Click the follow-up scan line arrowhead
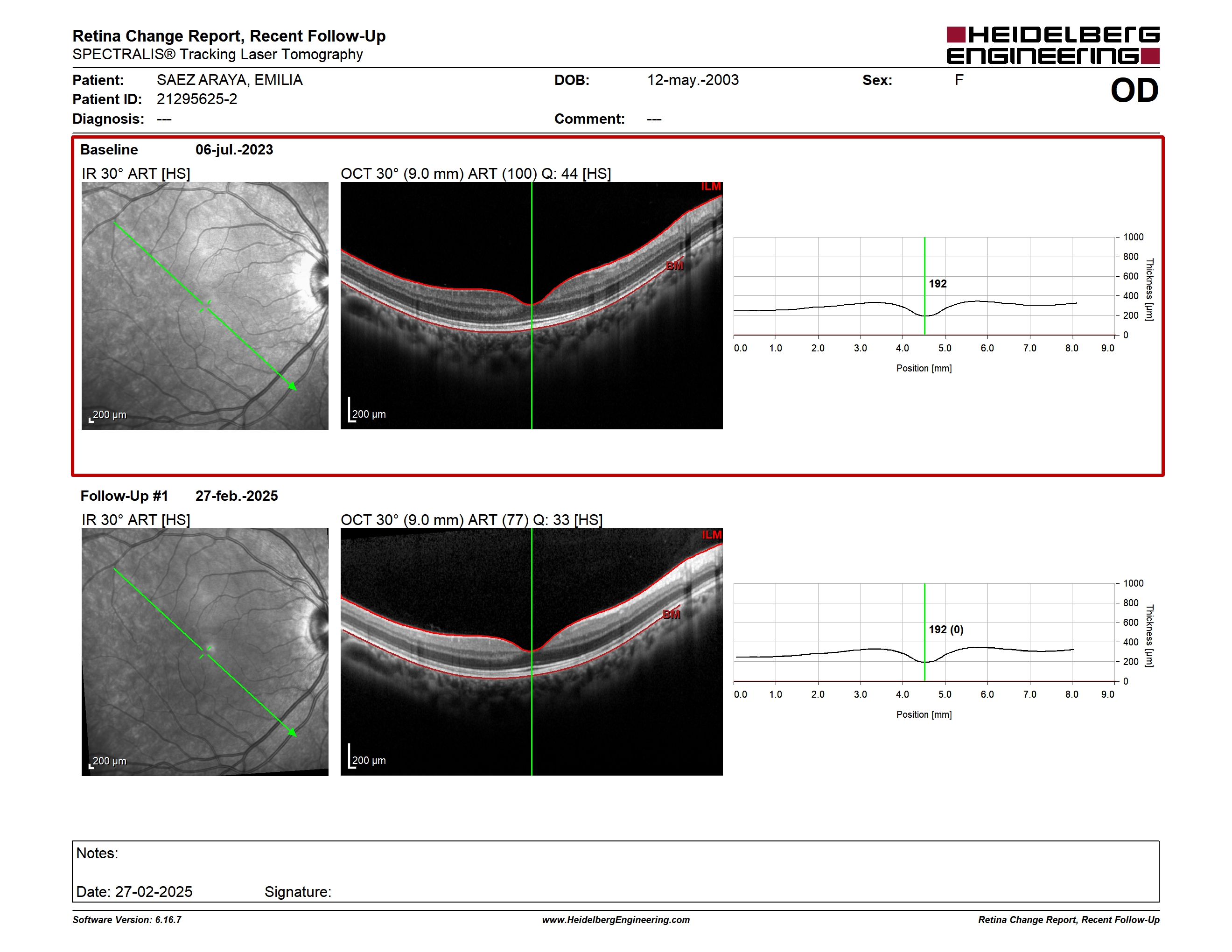 click(292, 732)
